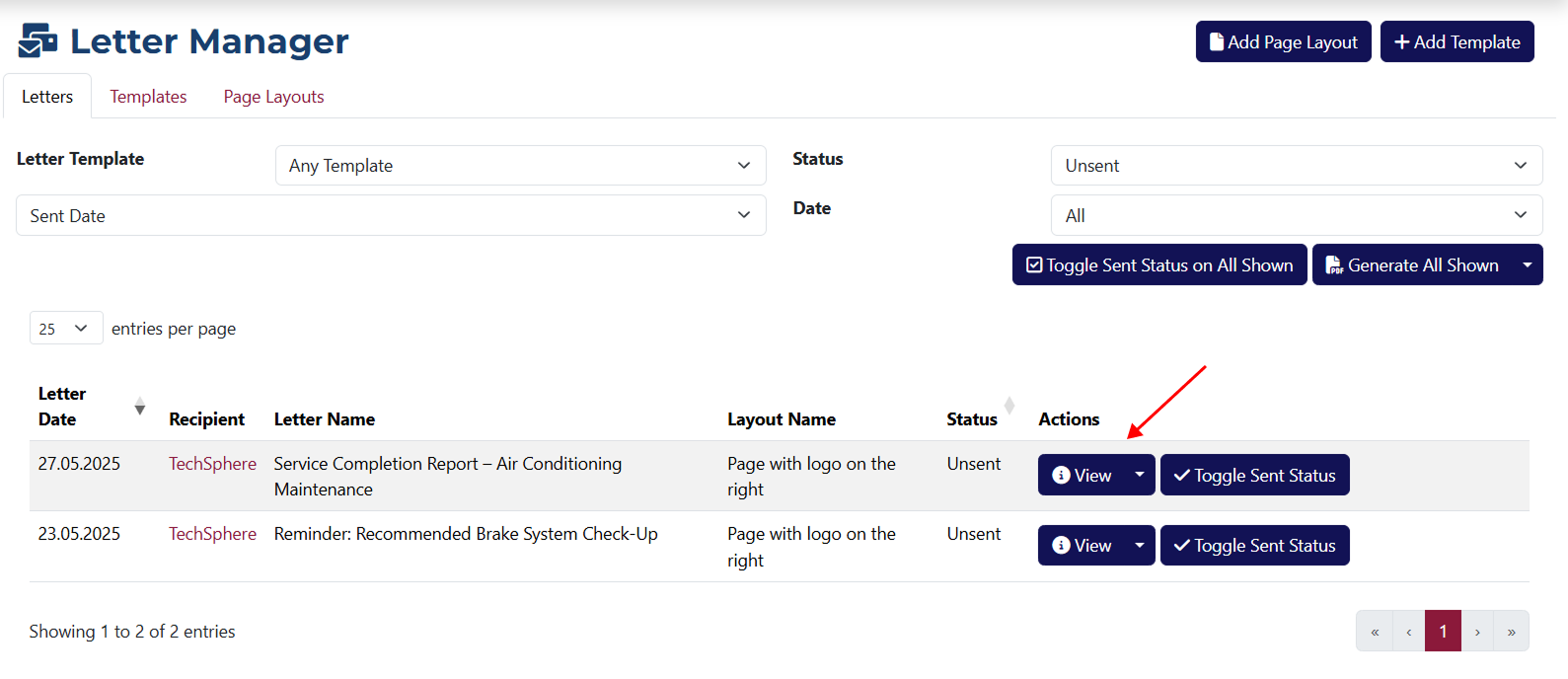
Task: Jump to last page double-arrow
Action: coord(1511,632)
